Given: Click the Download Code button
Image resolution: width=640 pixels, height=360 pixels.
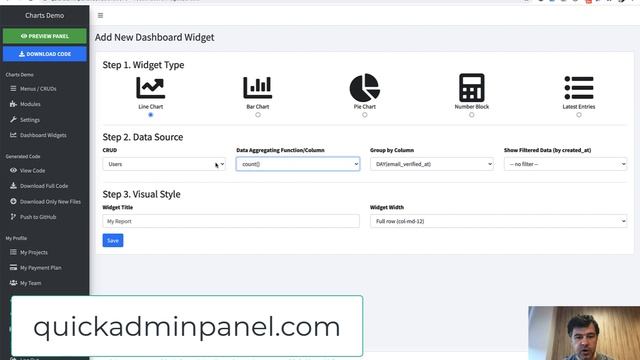Looking at the screenshot, I should tap(44, 54).
